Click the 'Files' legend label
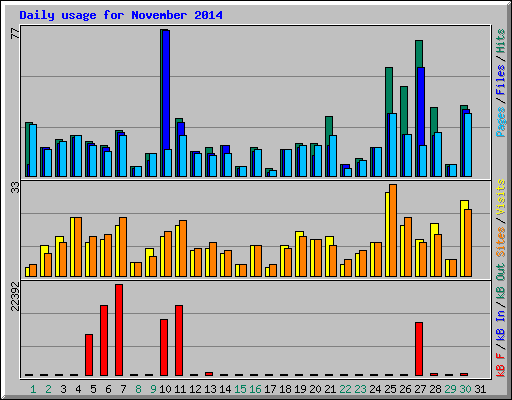The height and width of the screenshot is (400, 512). (x=501, y=80)
